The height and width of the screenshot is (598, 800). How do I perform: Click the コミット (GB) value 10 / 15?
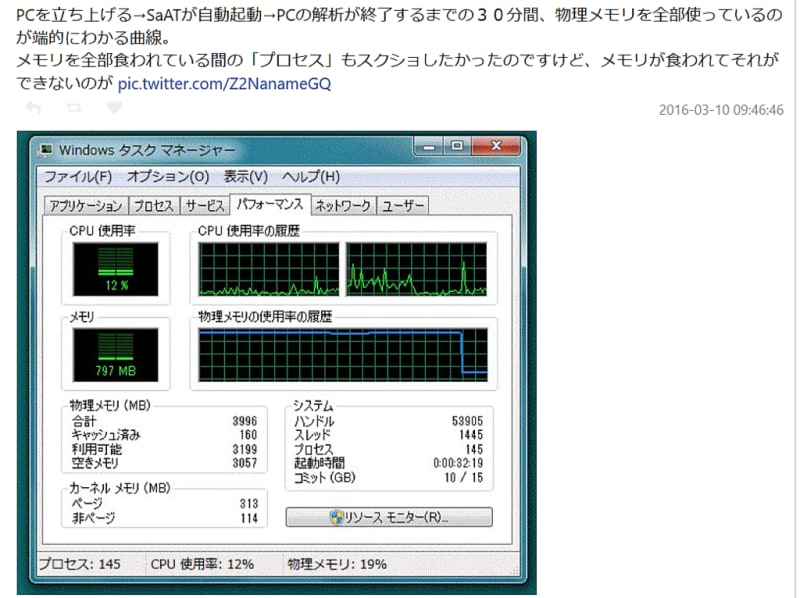pyautogui.click(x=463, y=478)
